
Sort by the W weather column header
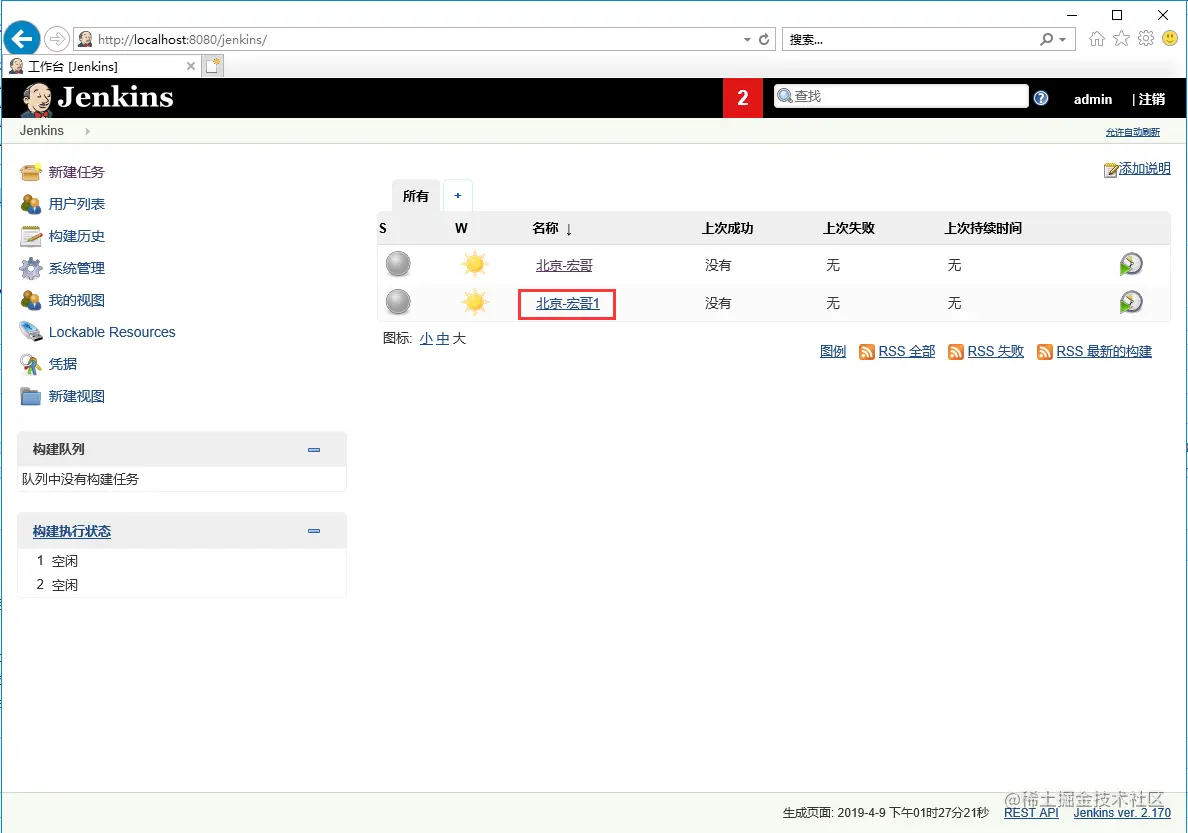tap(461, 228)
